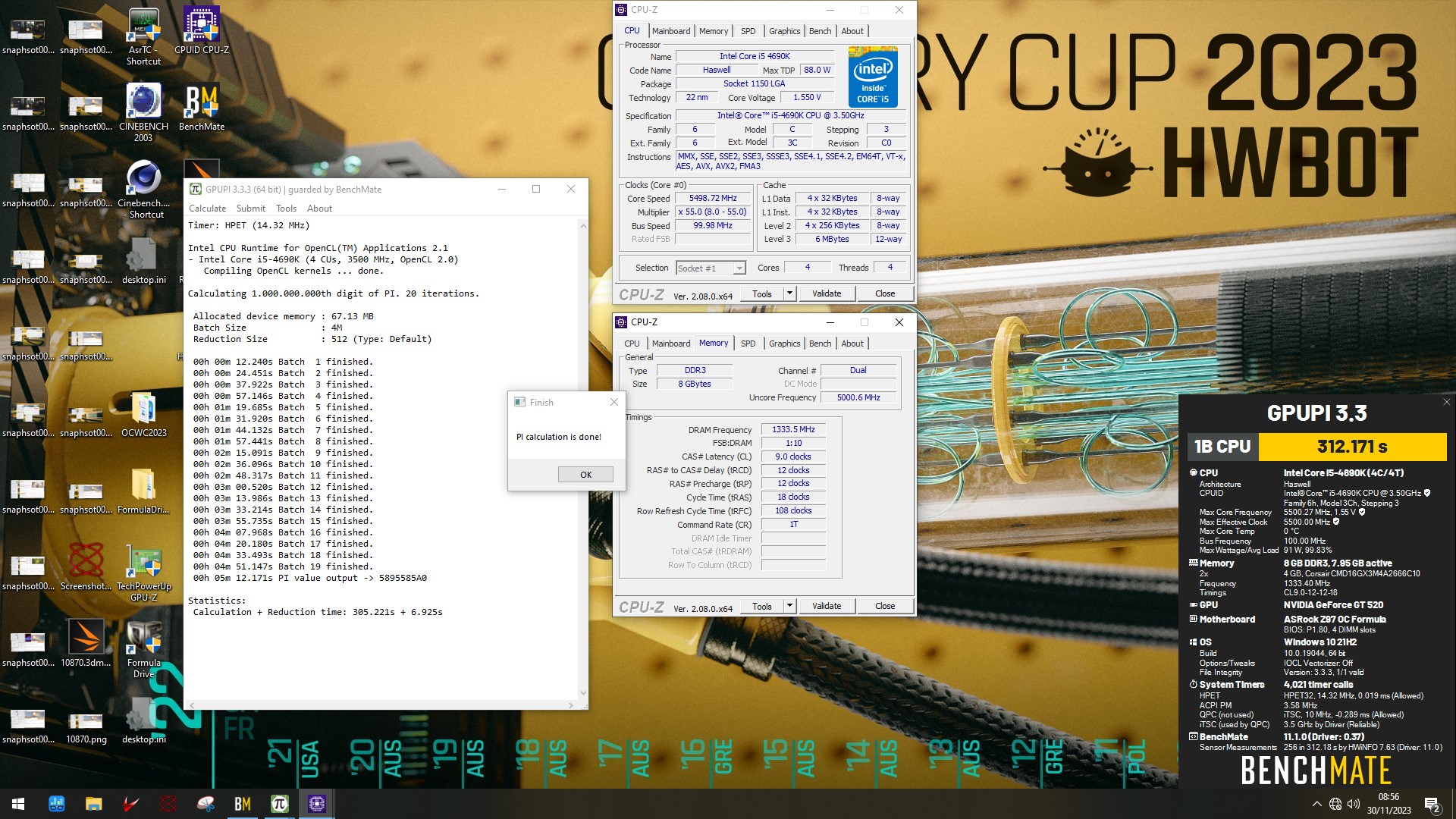Screen dimensions: 1456x819
Task: Click the taskbar clock showing 08:56
Action: coord(1389,804)
